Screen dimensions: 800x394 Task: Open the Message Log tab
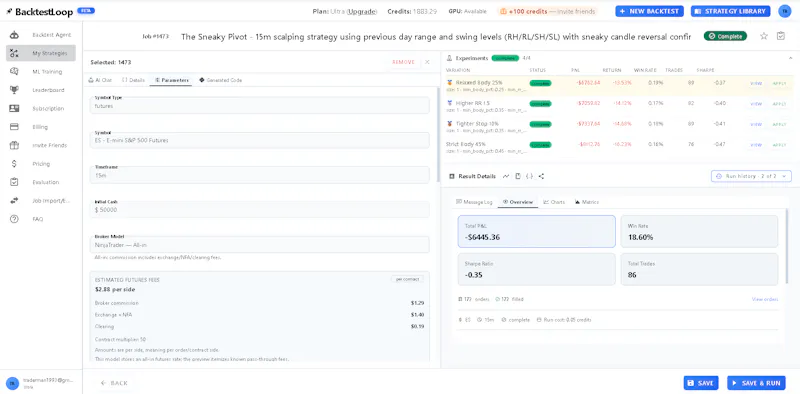pos(474,202)
